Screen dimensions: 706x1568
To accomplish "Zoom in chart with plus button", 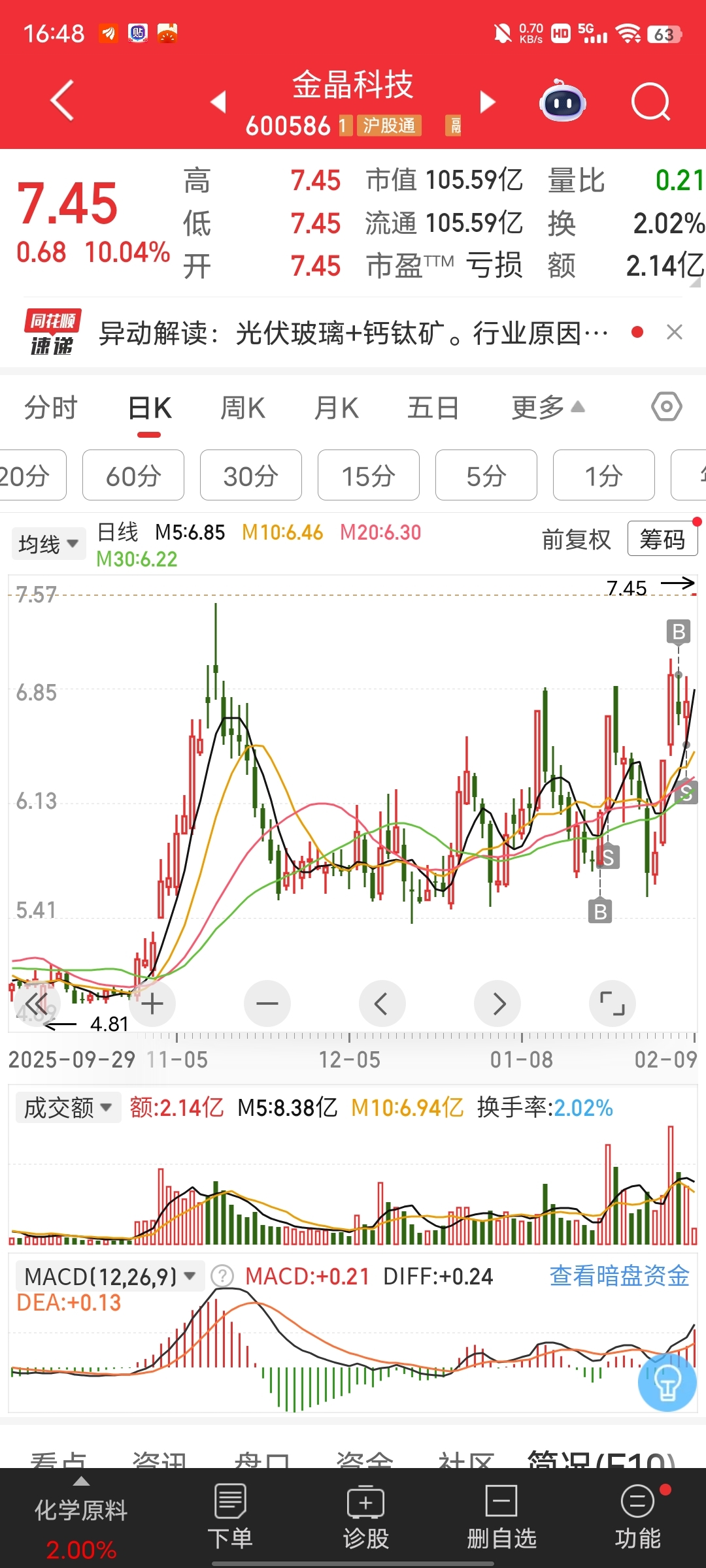I will click(152, 1004).
